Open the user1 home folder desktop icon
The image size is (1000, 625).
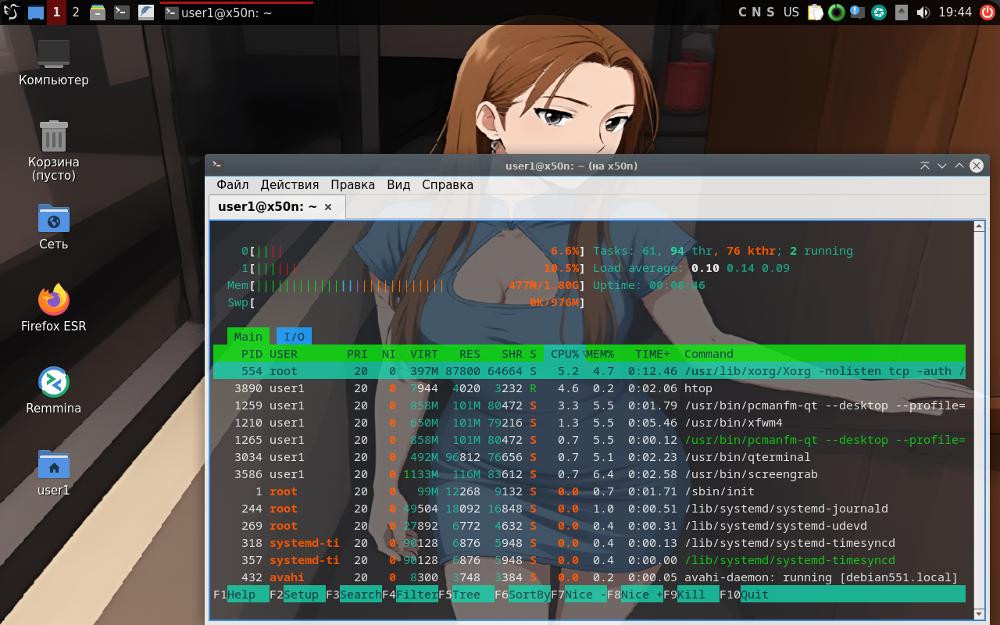pos(54,473)
